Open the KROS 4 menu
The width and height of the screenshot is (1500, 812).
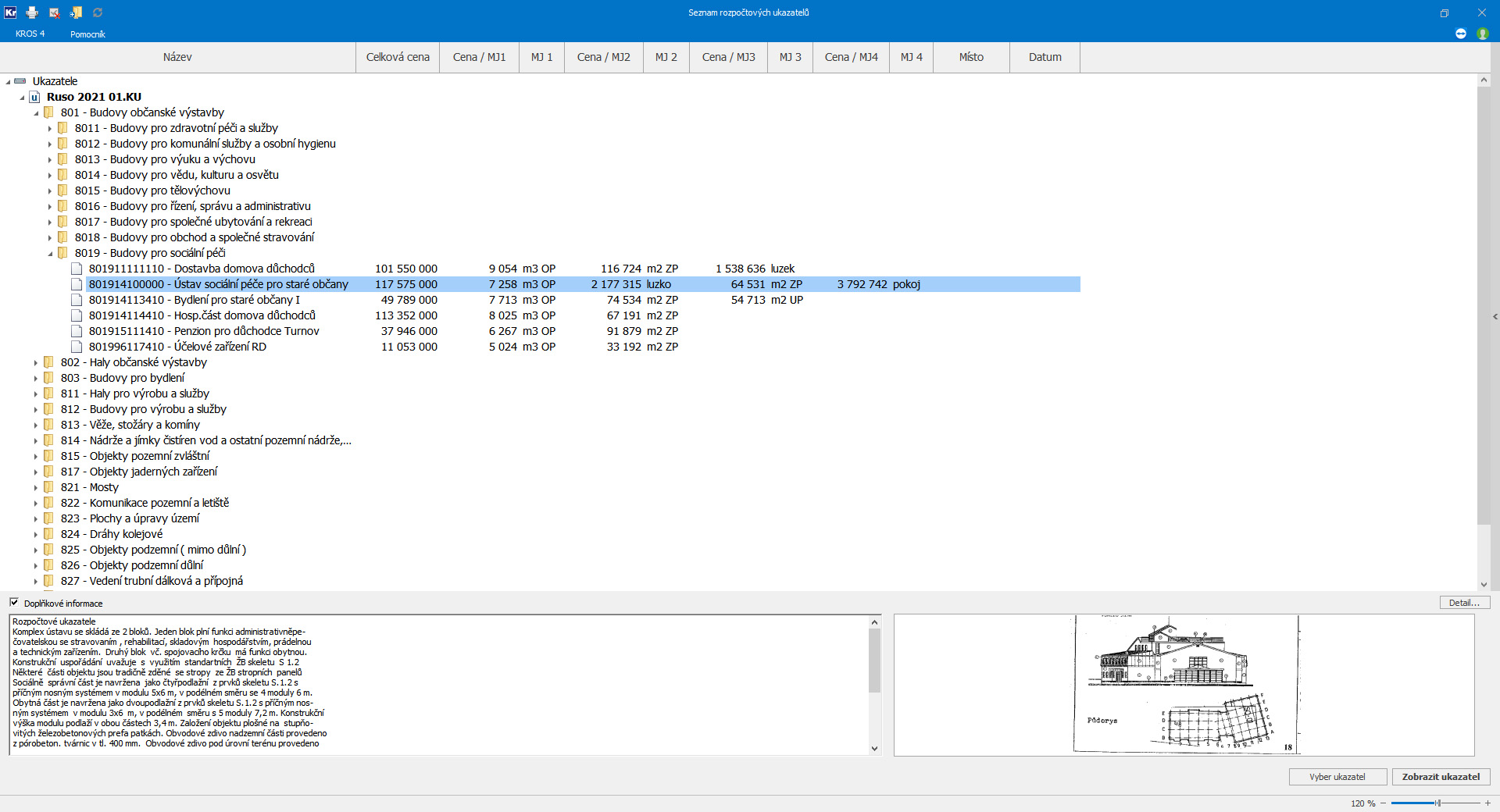click(x=30, y=34)
